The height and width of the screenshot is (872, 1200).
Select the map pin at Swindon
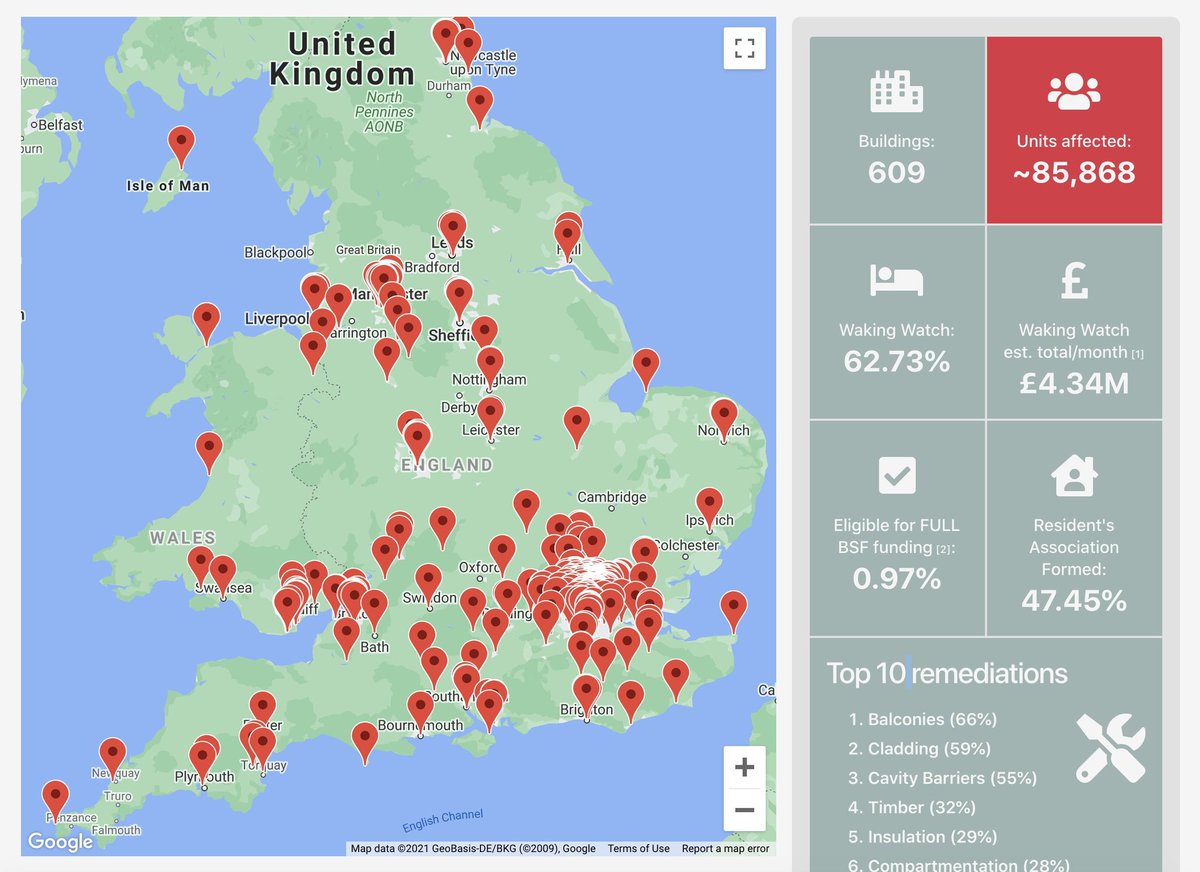[x=428, y=586]
